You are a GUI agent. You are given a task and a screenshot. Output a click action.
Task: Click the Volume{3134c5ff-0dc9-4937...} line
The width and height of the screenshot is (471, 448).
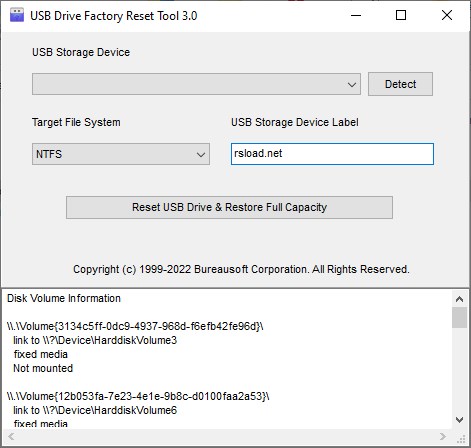(135, 326)
